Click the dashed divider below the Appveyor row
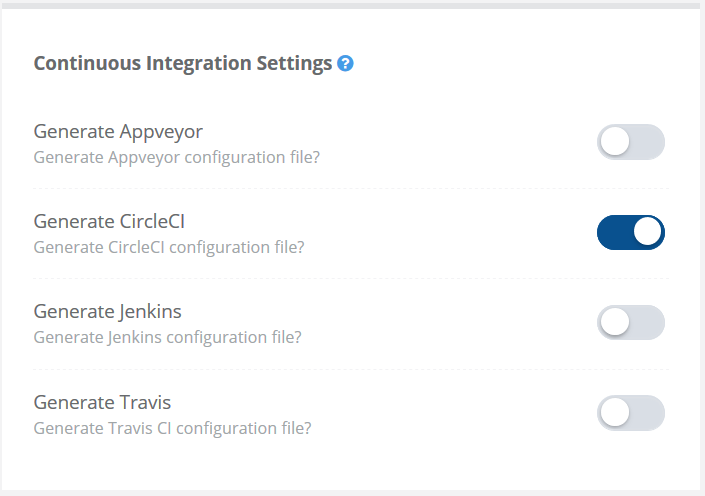 [x=351, y=188]
